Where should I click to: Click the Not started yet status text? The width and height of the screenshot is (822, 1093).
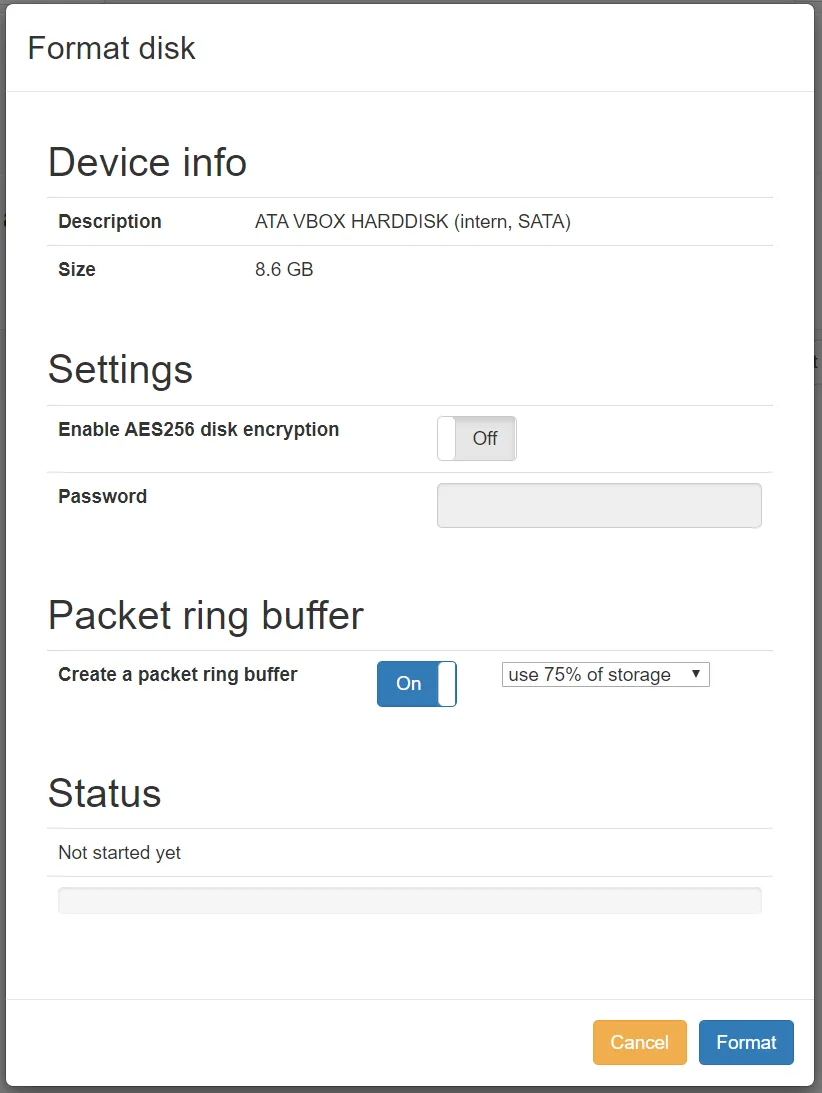tap(120, 853)
